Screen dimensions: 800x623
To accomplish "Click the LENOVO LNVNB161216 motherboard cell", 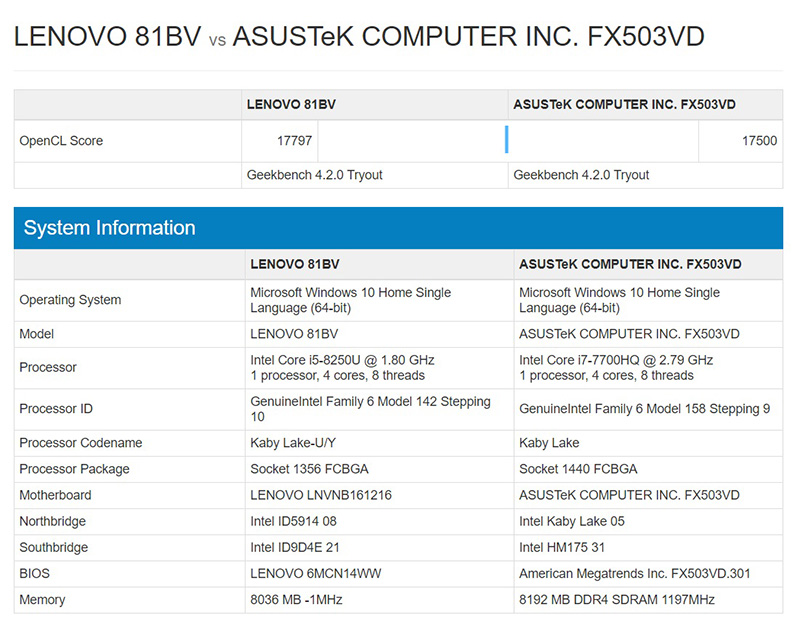I will click(321, 495).
